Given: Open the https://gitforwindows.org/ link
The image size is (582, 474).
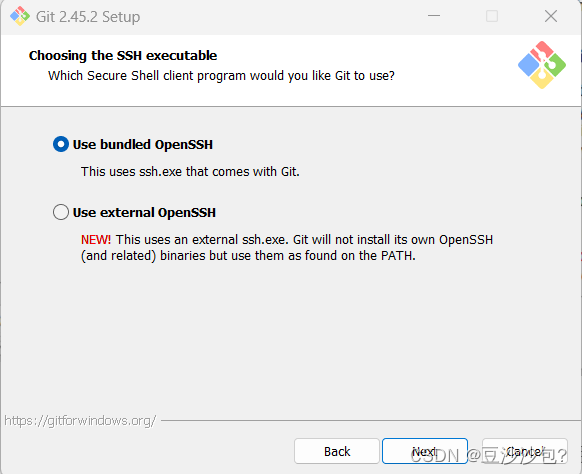Looking at the screenshot, I should coord(80,421).
